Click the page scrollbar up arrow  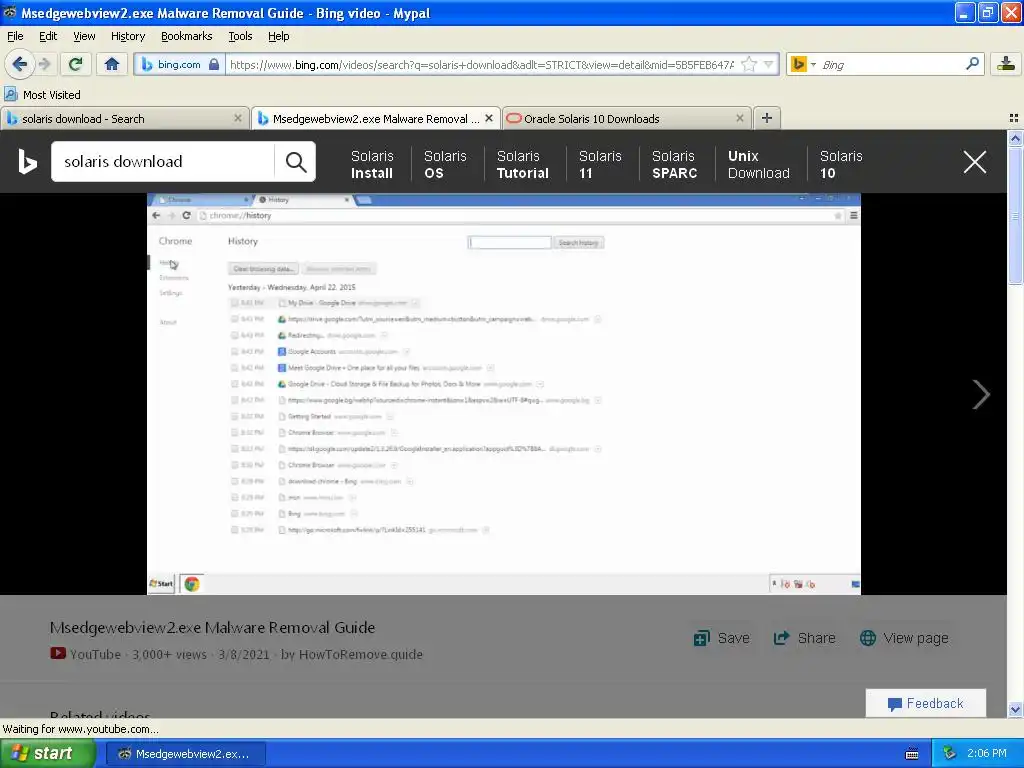[1015, 137]
